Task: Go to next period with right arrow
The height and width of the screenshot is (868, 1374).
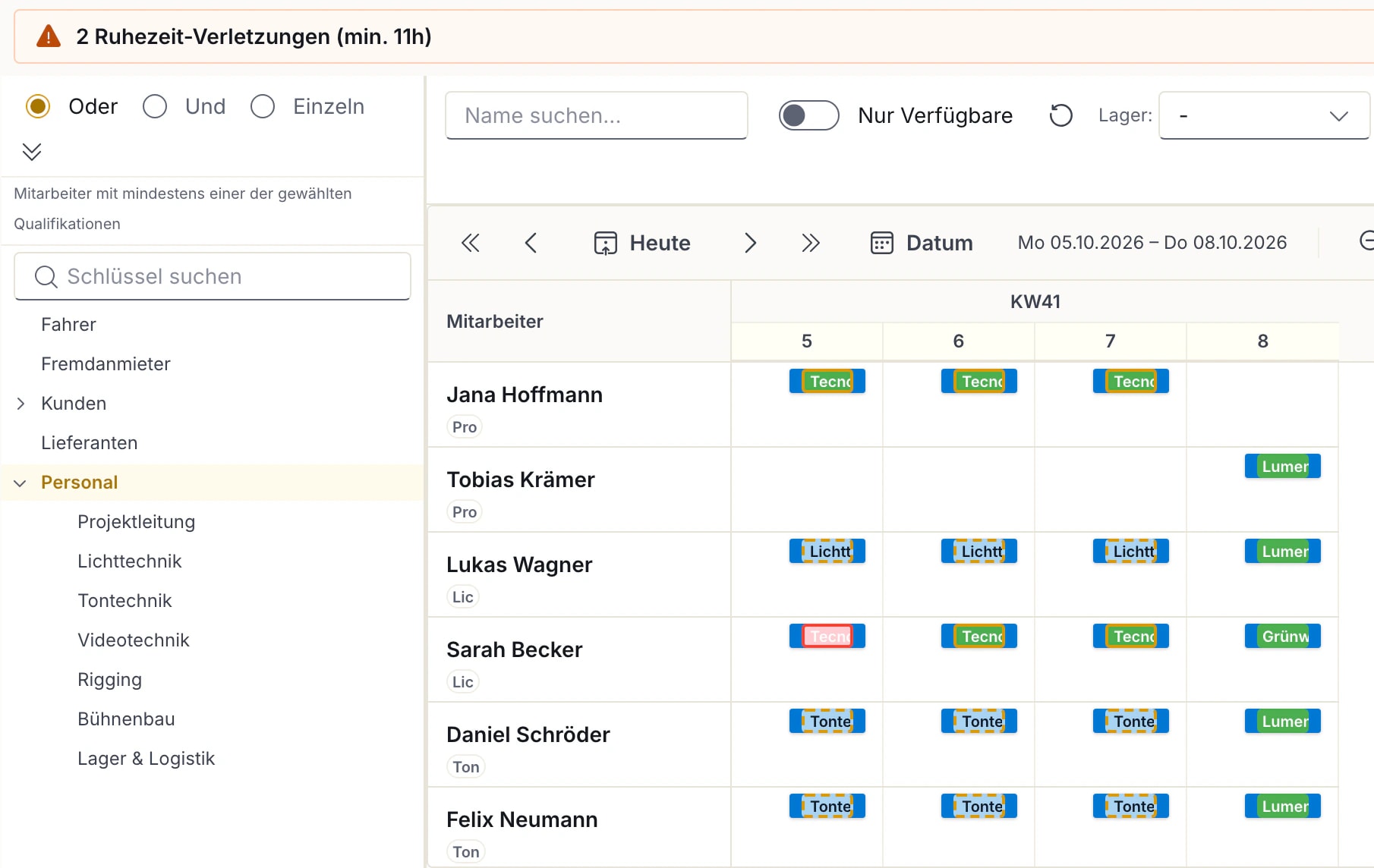Action: (x=750, y=243)
